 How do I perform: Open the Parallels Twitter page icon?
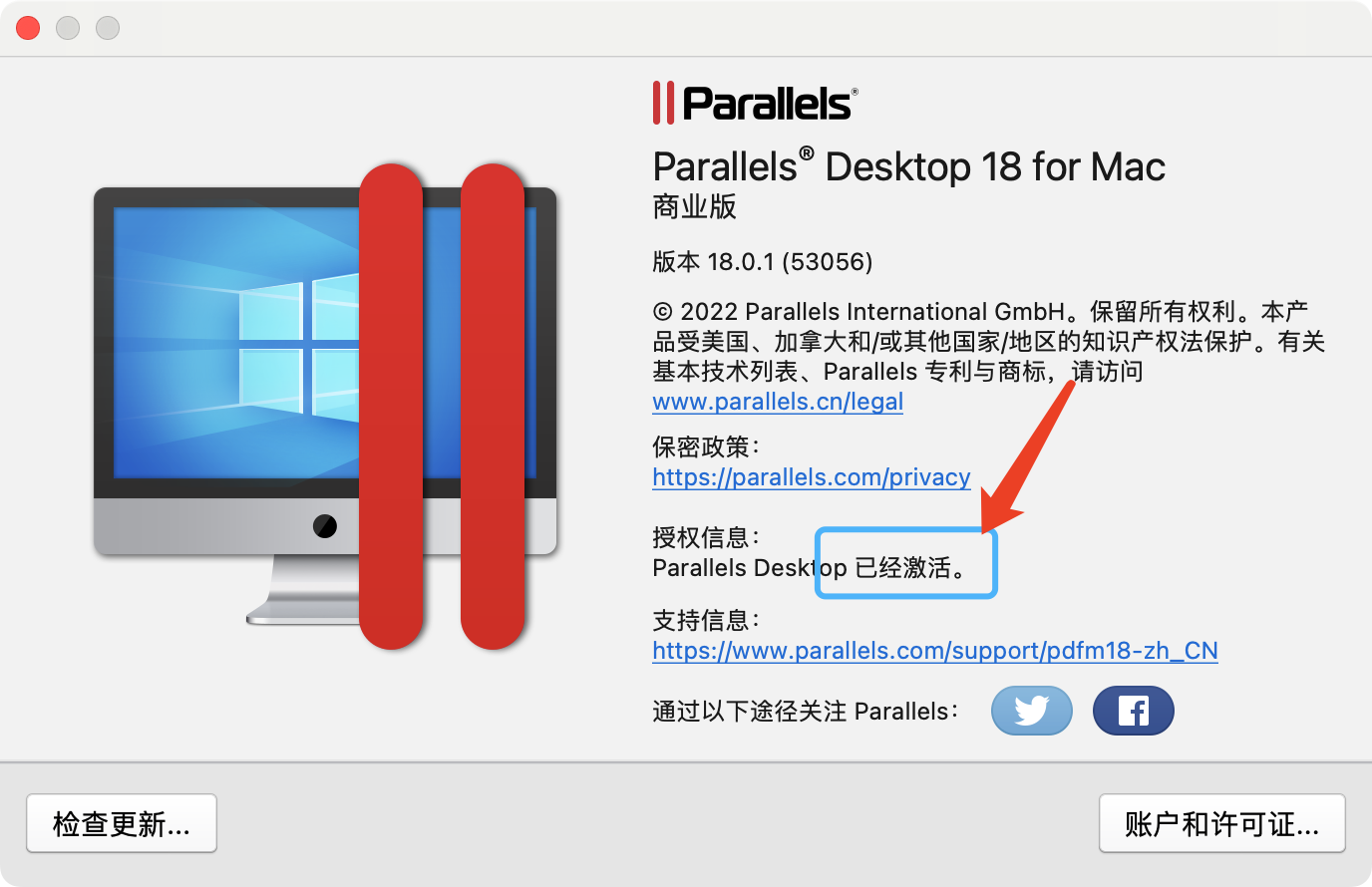pyautogui.click(x=1032, y=711)
